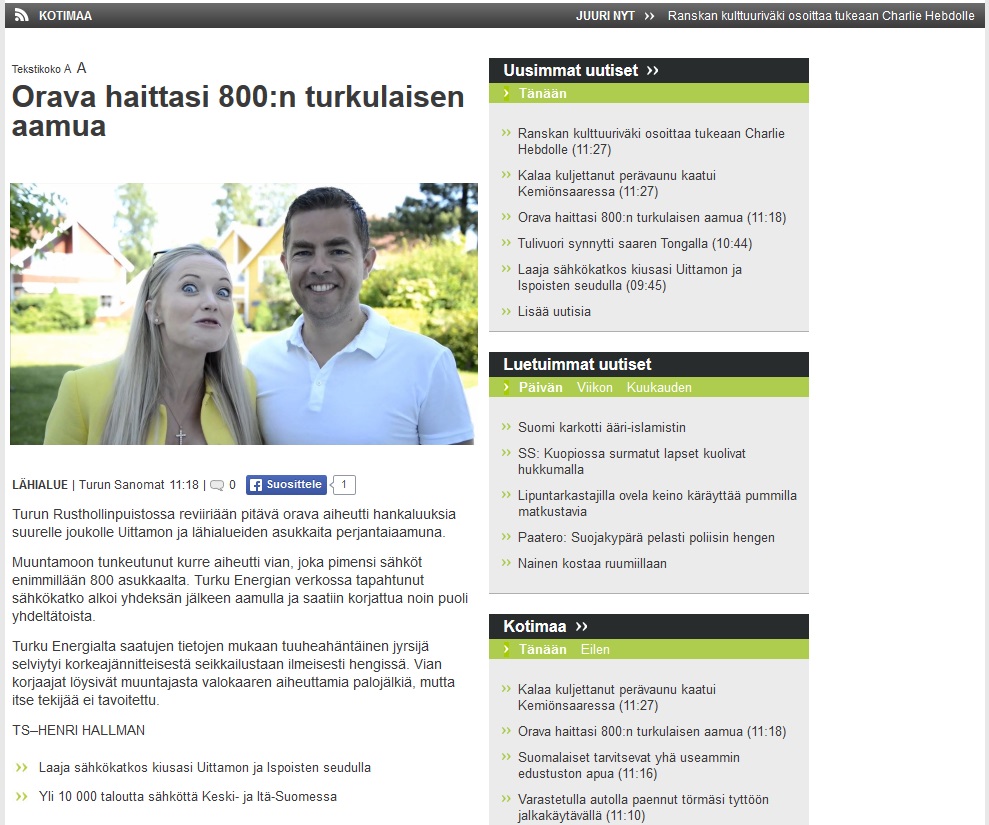Open the Päivän most-read tab
Screen dimensions: 989x825
540,387
